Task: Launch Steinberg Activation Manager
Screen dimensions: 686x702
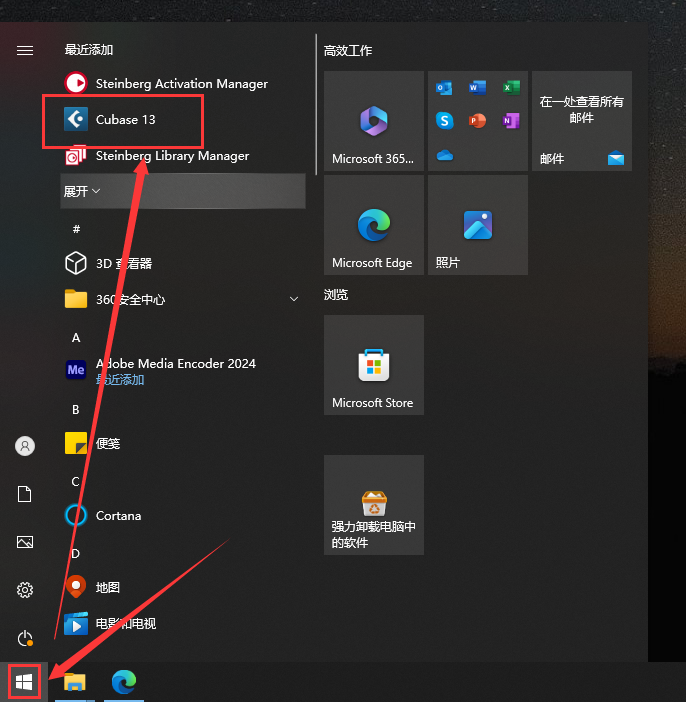Action: click(180, 84)
